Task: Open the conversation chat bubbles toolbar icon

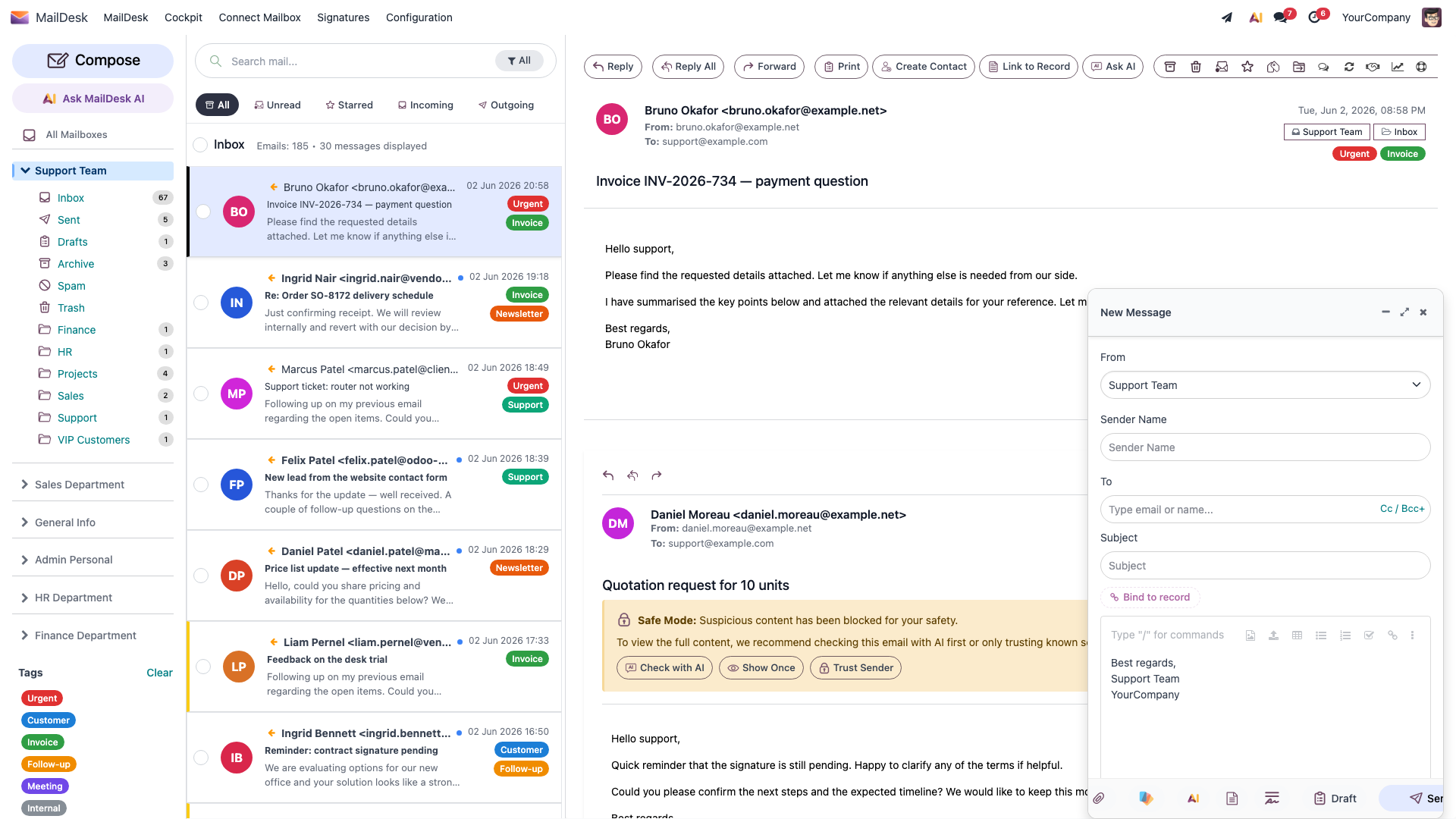Action: coord(1323,67)
